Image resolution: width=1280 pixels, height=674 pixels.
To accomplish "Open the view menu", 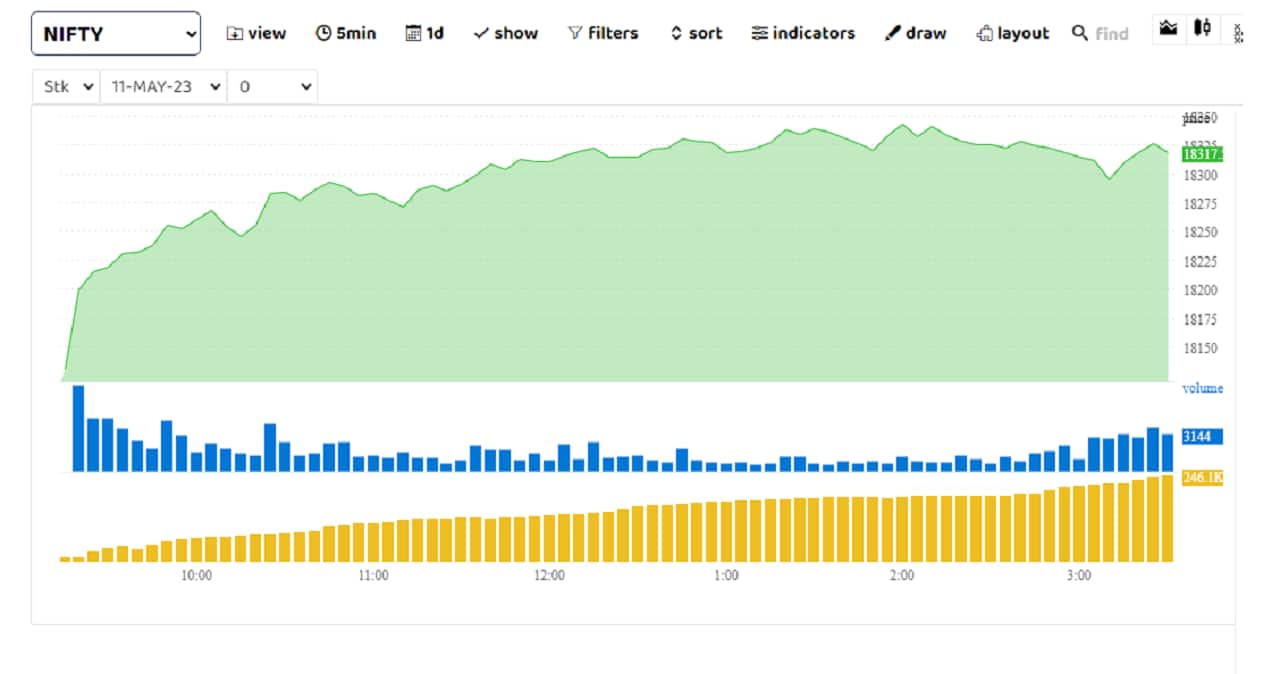I will pyautogui.click(x=256, y=33).
